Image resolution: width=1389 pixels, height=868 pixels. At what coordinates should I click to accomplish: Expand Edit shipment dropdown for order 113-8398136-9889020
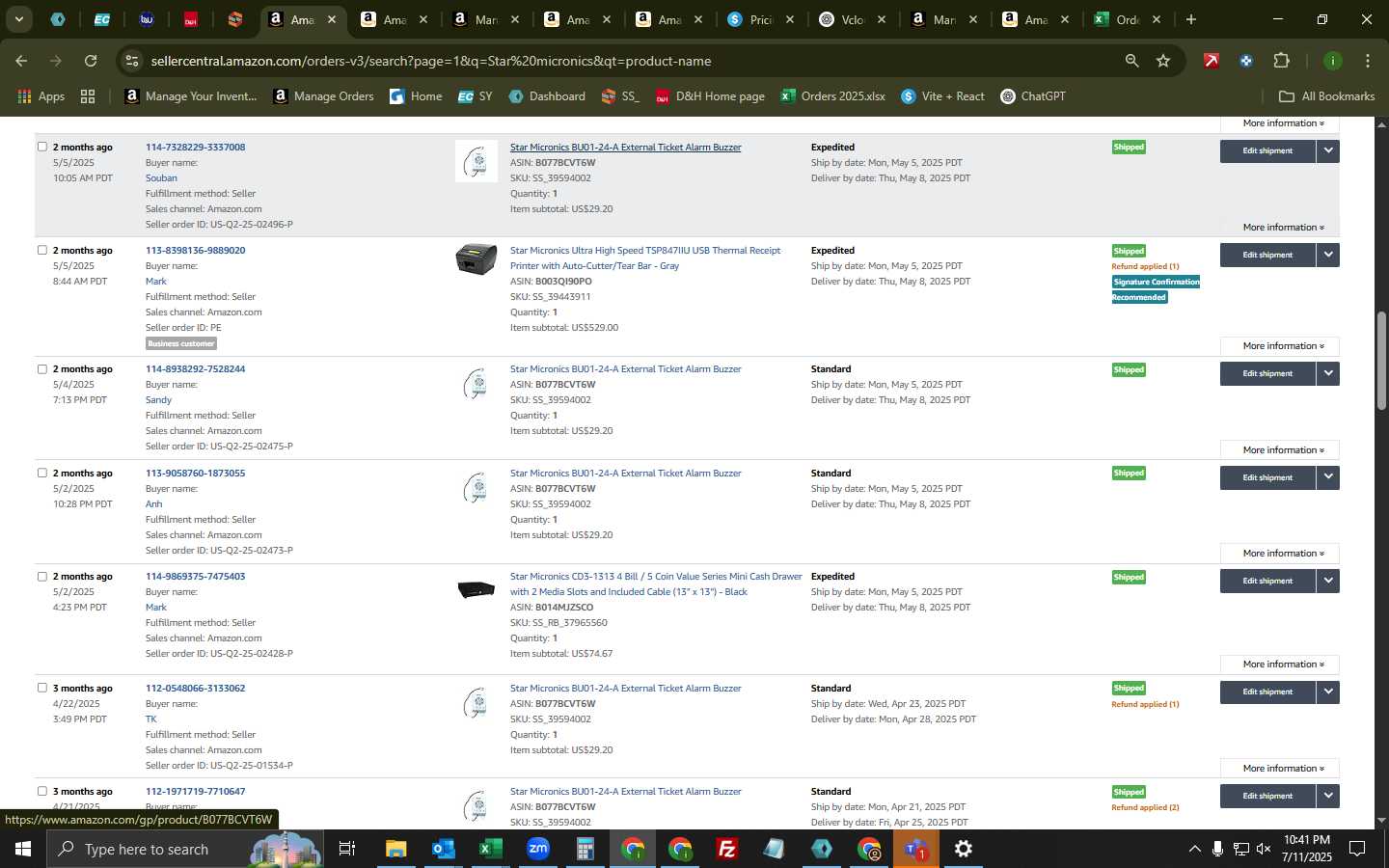pyautogui.click(x=1328, y=255)
